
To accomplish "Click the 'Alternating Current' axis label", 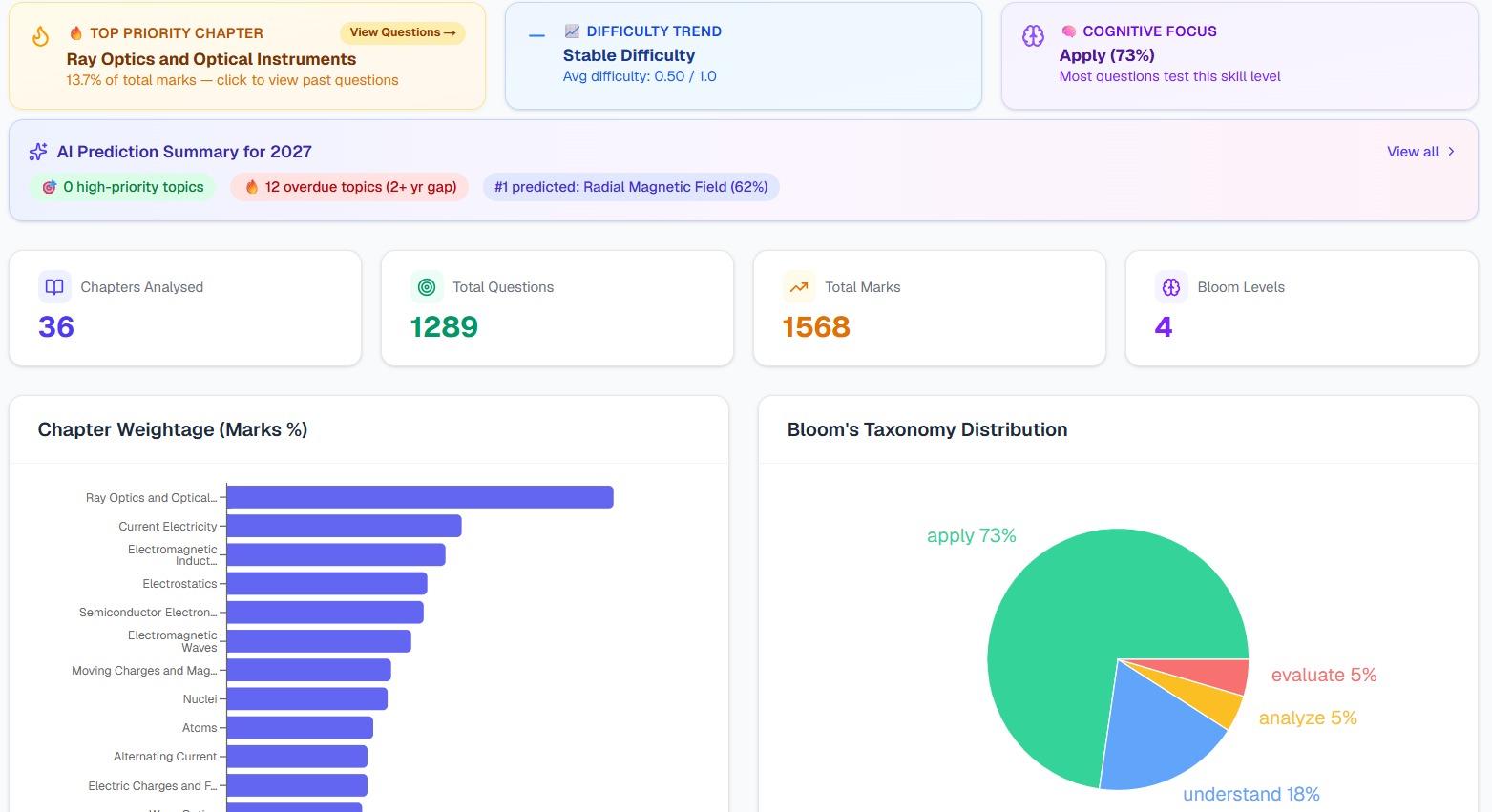I will [x=165, y=757].
